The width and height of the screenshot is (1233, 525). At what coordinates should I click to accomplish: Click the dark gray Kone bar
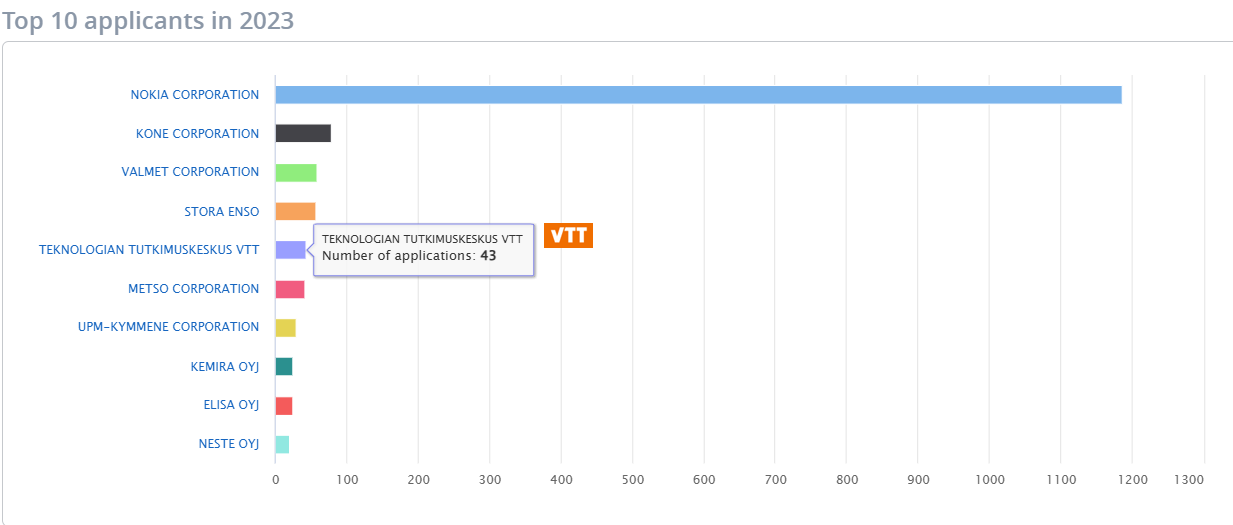(x=303, y=134)
